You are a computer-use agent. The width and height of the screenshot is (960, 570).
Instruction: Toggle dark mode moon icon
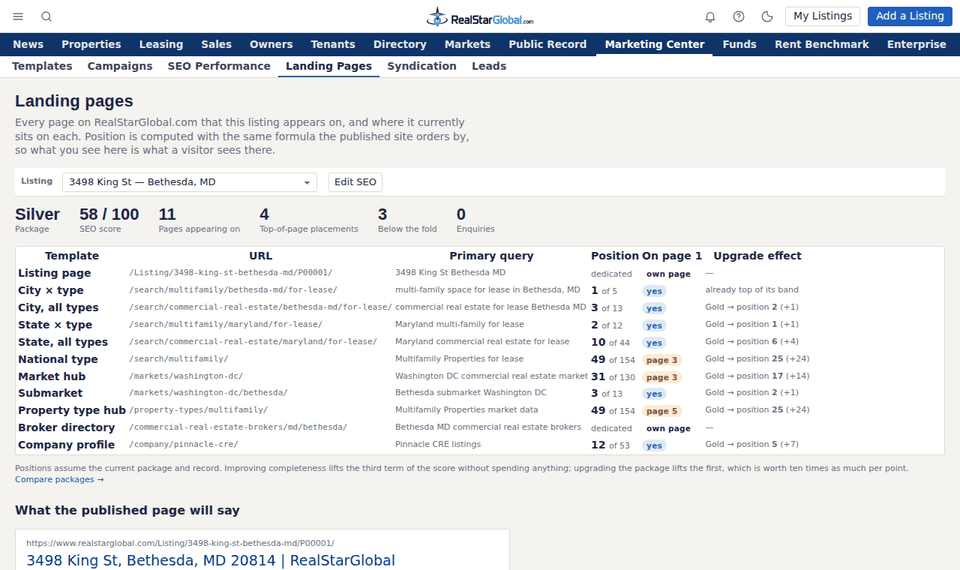pyautogui.click(x=767, y=17)
